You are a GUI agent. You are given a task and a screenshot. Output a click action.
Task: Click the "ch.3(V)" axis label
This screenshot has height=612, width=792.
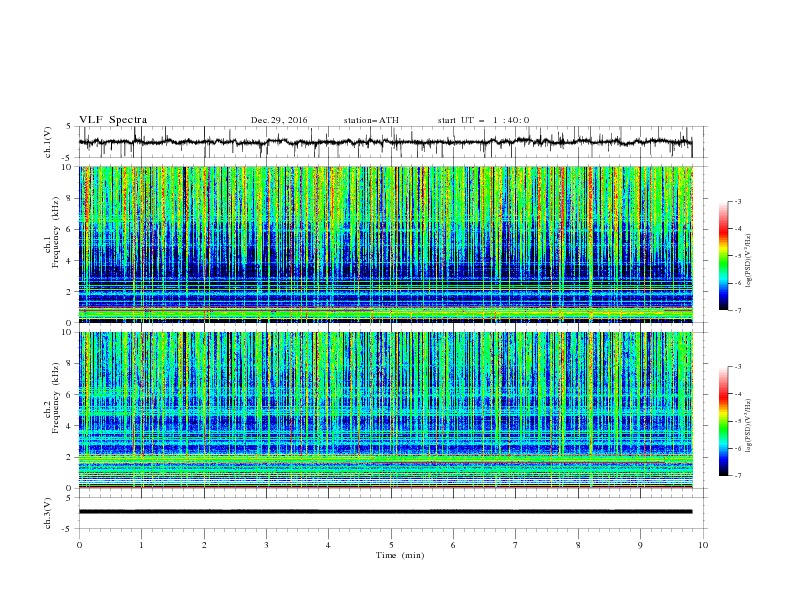tap(48, 513)
